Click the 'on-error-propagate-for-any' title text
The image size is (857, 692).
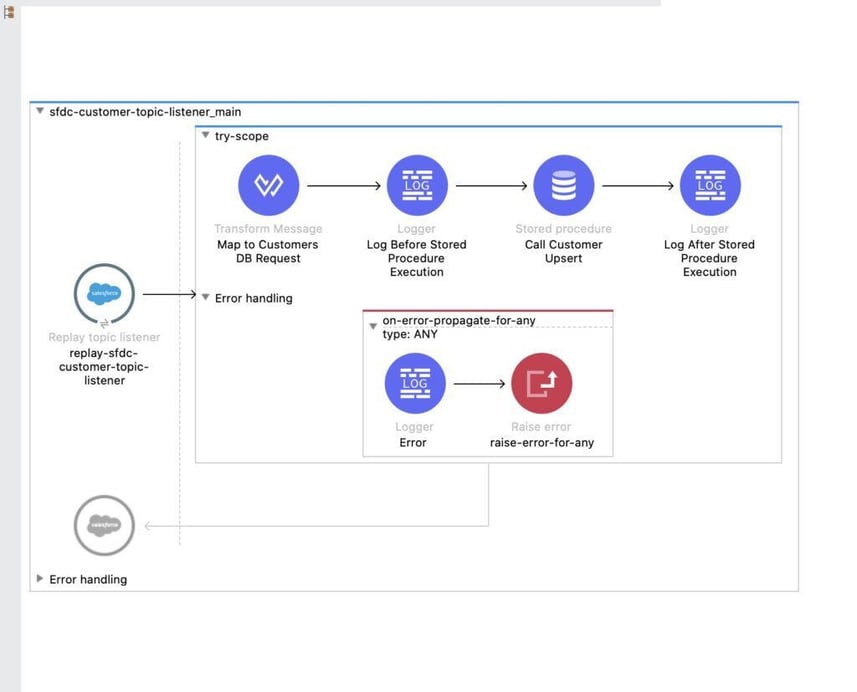point(459,320)
